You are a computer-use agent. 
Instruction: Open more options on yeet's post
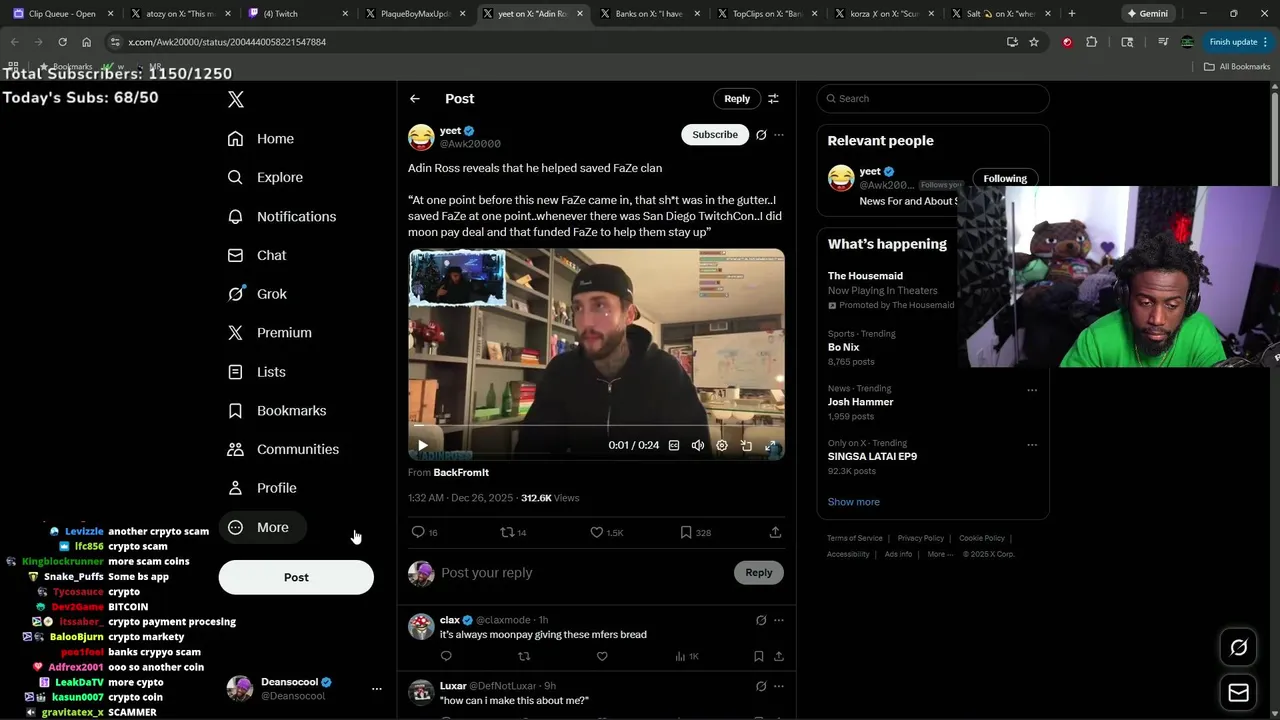(779, 135)
